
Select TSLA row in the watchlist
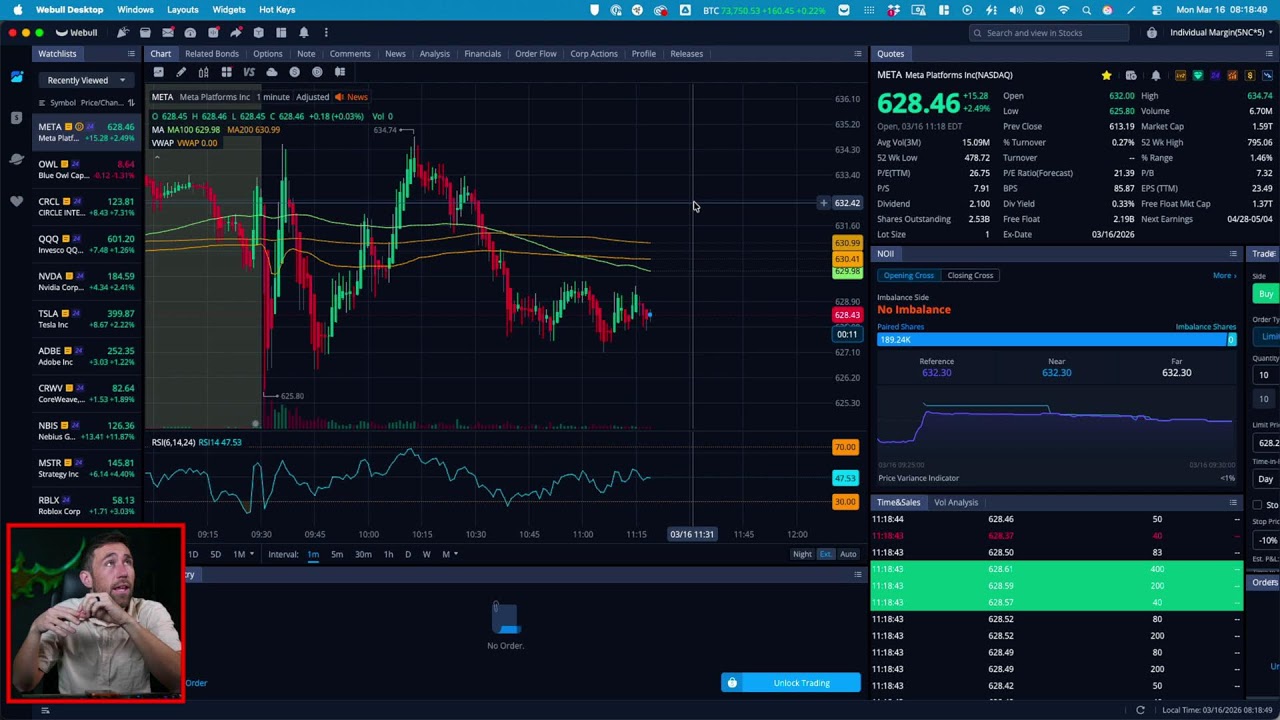tap(86, 319)
